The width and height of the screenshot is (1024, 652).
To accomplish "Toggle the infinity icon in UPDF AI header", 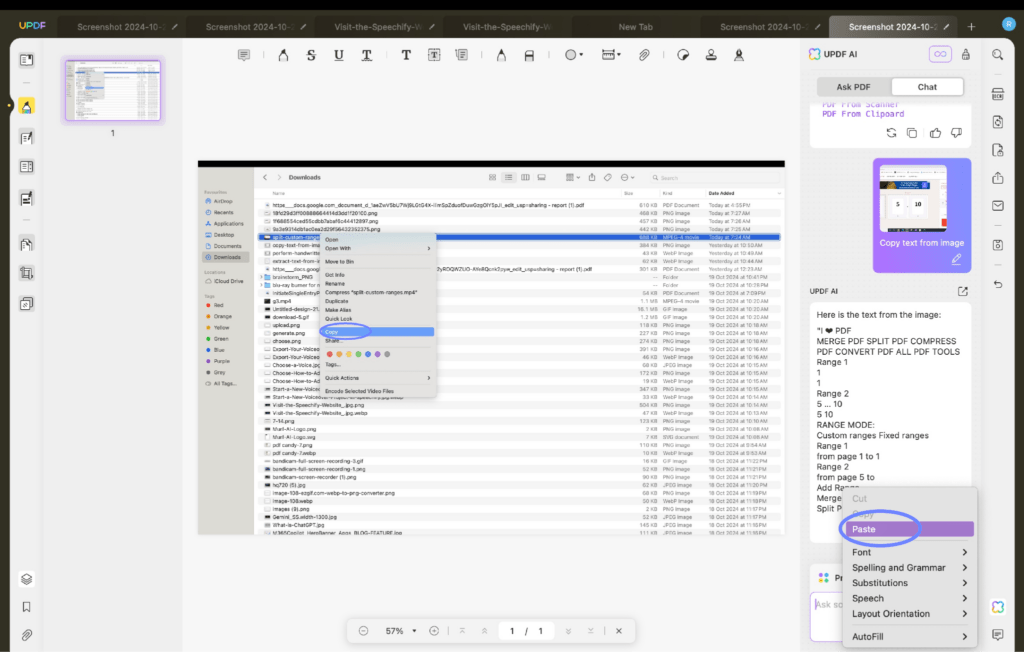I will (939, 54).
